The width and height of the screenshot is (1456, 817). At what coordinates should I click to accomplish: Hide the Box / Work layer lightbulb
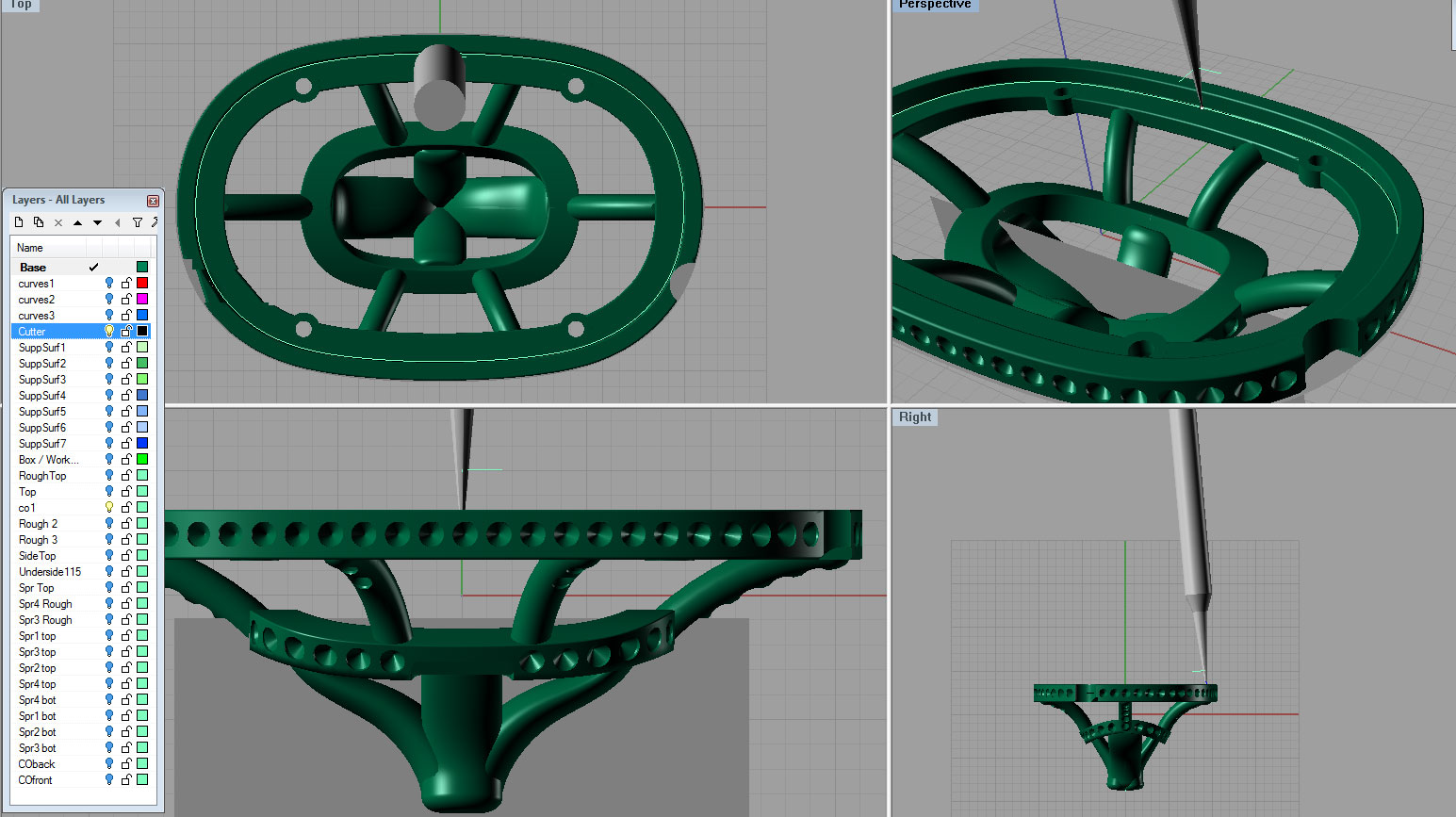(x=109, y=459)
